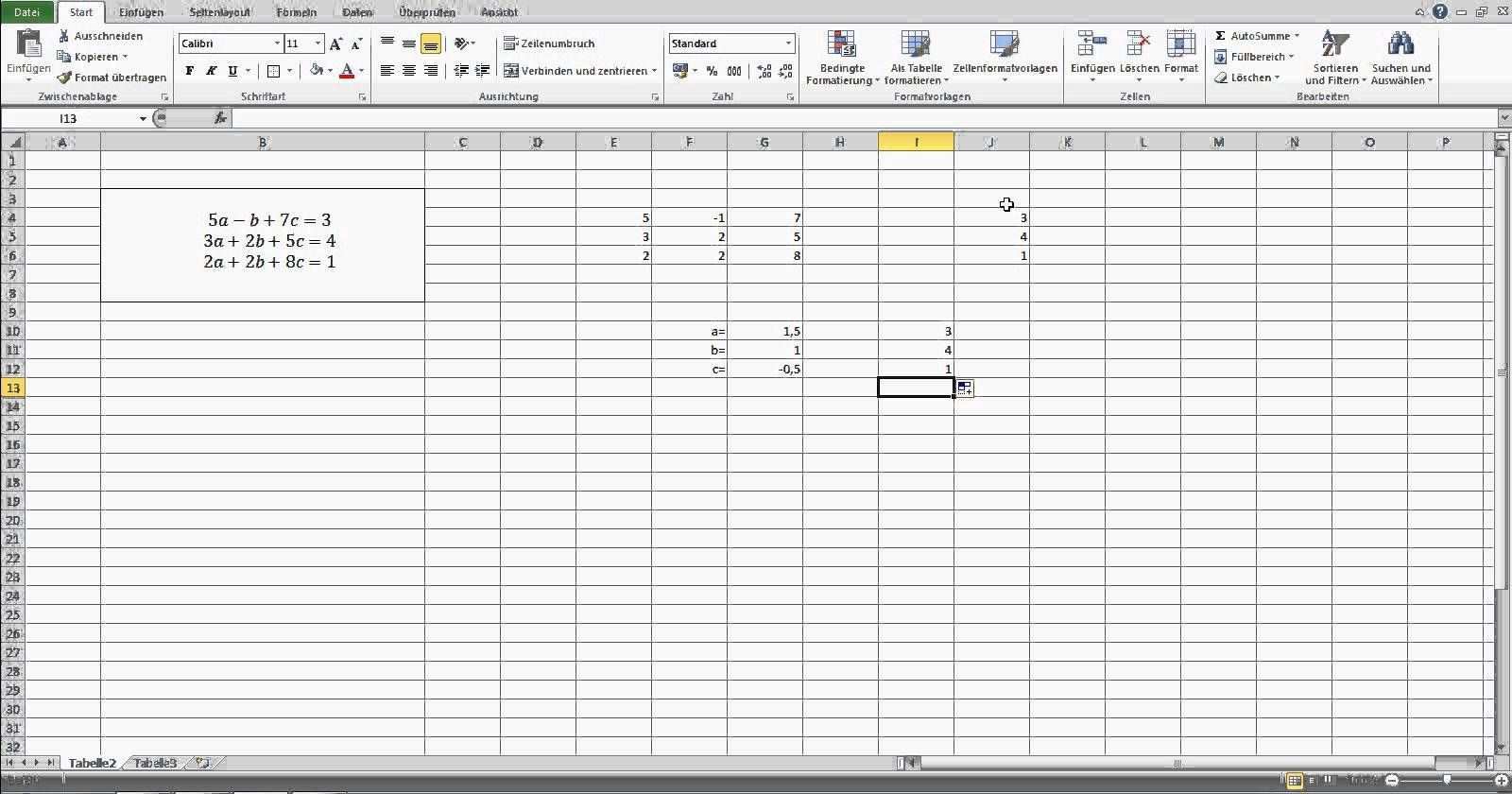Toggle Zeilenumbruch text wrapping

coord(549,43)
